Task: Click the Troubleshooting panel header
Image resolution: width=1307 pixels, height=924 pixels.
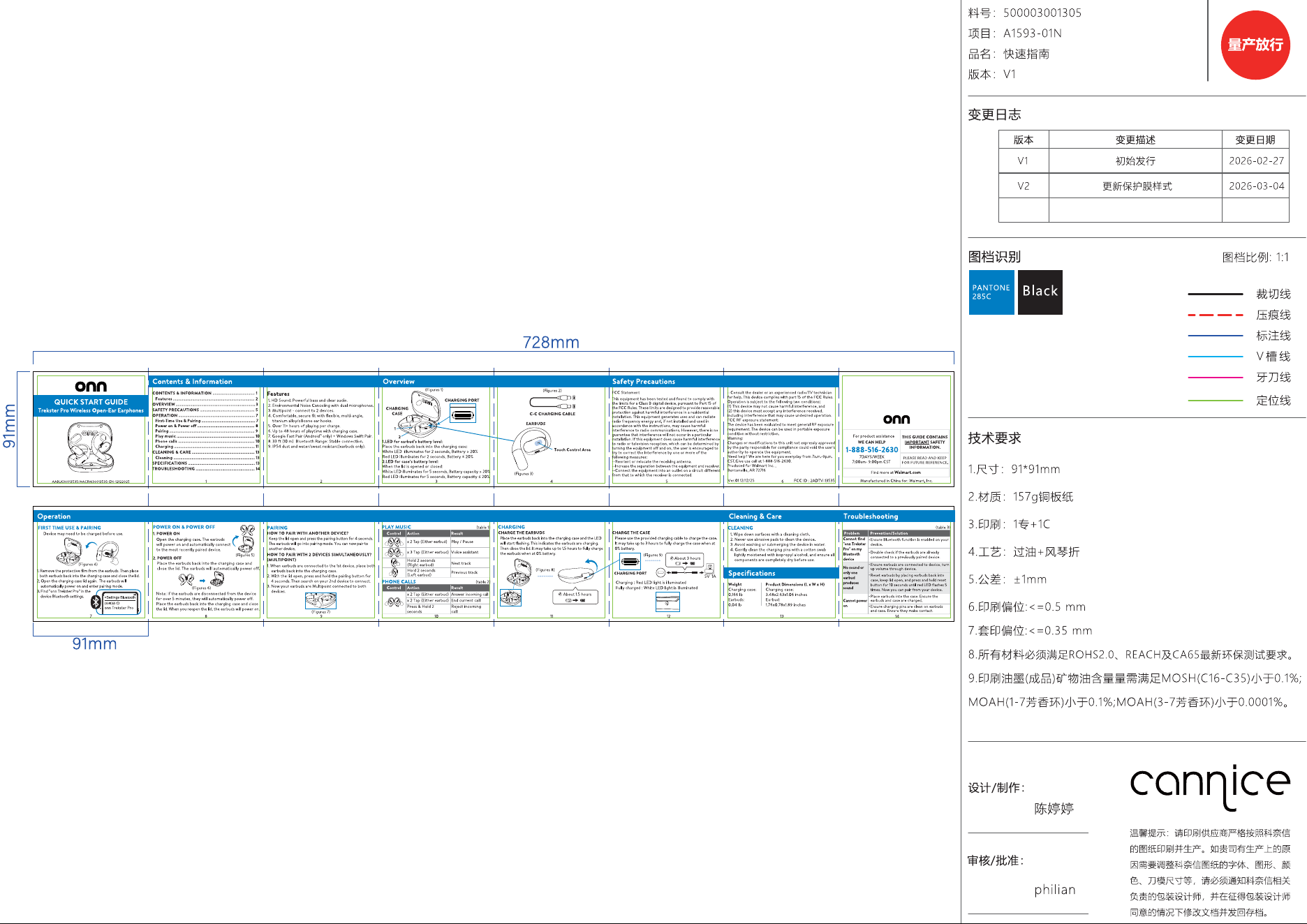Action: pyautogui.click(x=871, y=516)
